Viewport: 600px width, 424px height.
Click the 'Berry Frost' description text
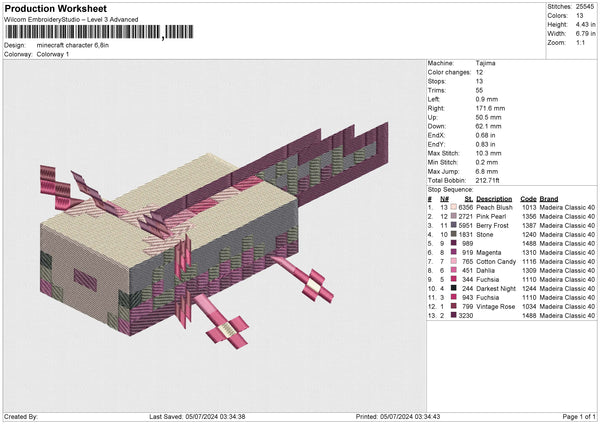tap(492, 225)
